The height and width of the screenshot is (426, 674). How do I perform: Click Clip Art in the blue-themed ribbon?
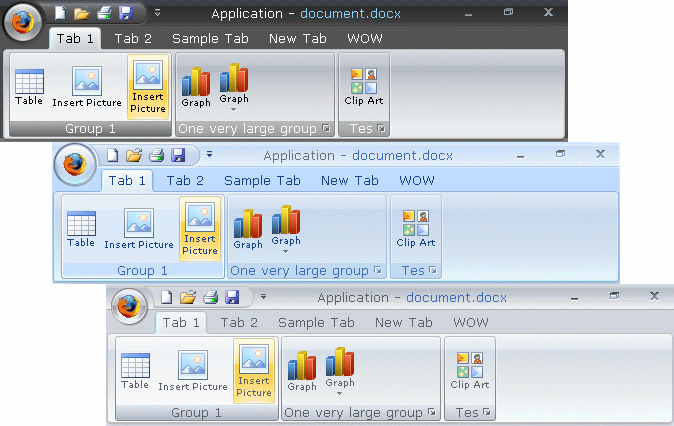point(415,228)
